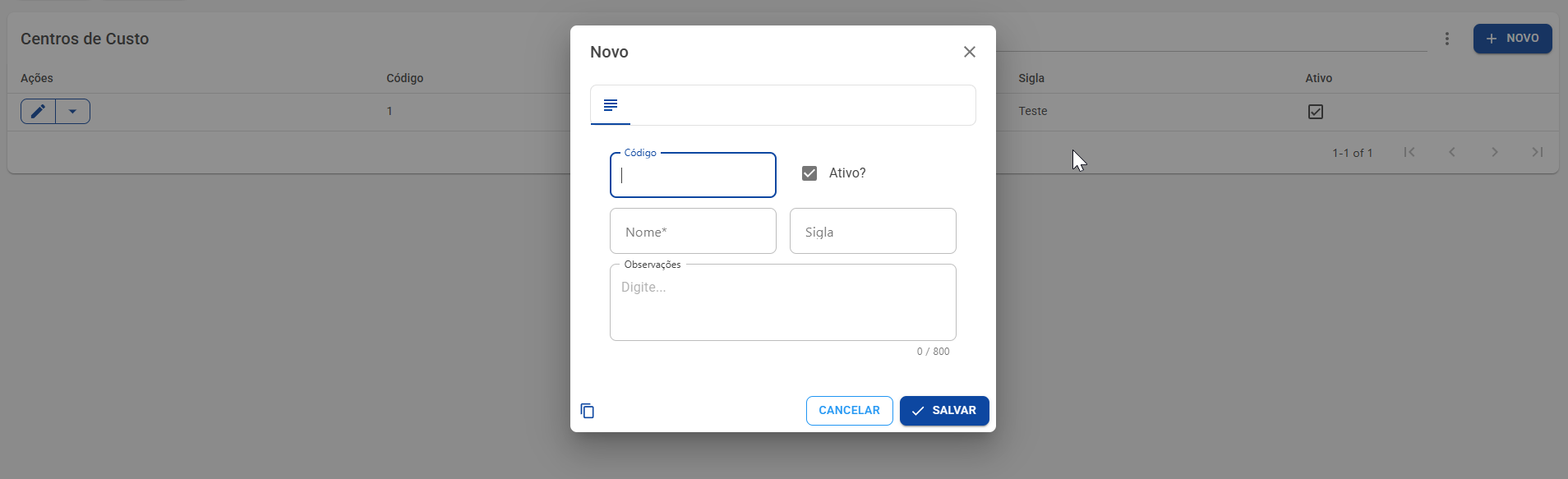Click the copy icon in dialog footer
Screen dimensions: 1568x479
588,411
